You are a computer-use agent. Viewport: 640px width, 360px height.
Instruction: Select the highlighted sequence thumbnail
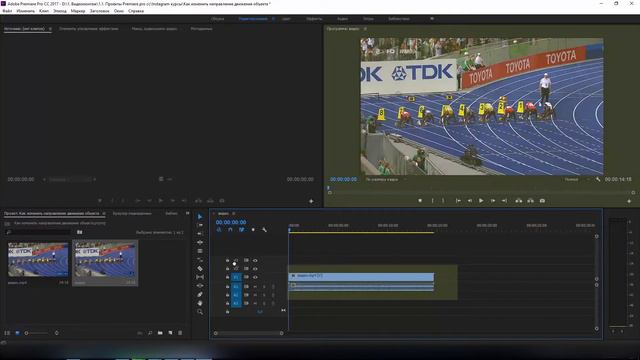(105, 260)
